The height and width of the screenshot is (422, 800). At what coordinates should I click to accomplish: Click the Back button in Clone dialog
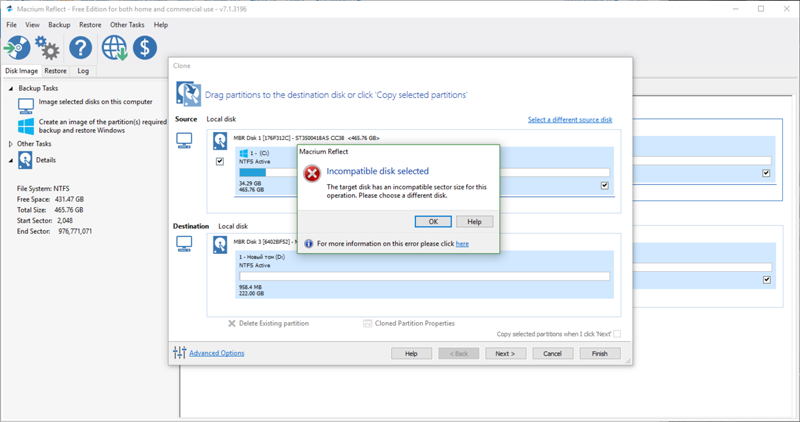click(x=459, y=353)
